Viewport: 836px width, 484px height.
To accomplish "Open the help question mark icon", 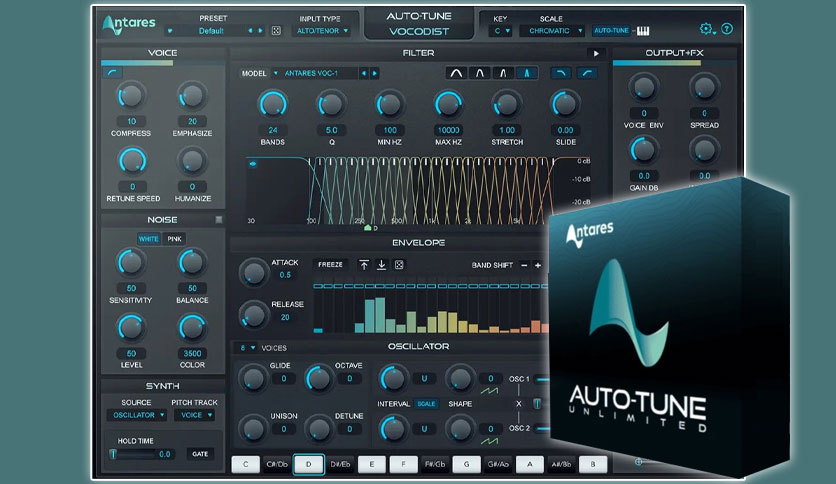I will [x=727, y=29].
